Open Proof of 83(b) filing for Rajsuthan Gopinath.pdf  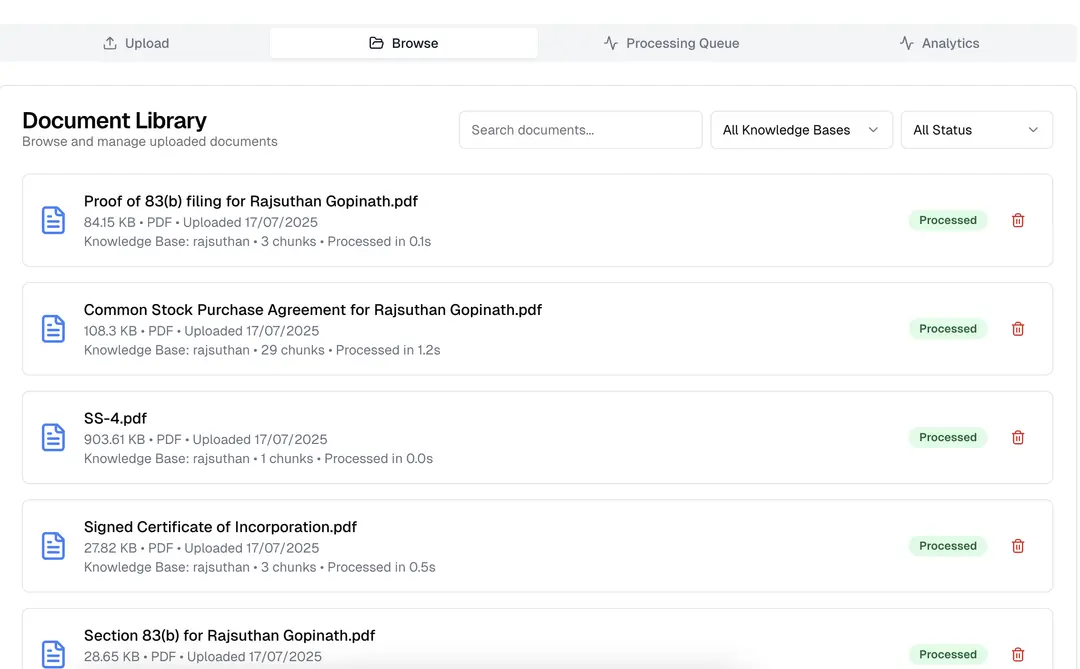[250, 200]
